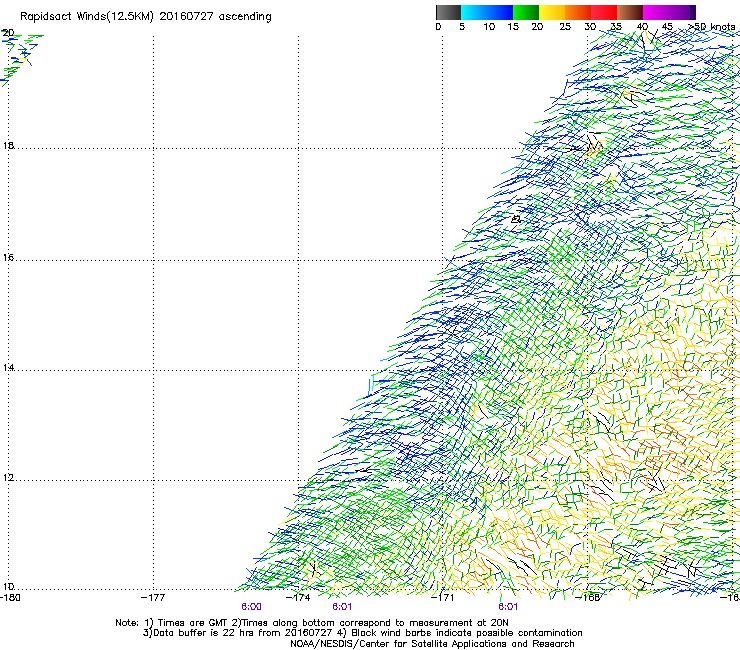
Task: Click the longitude '-174' axis label
Action: click(298, 598)
